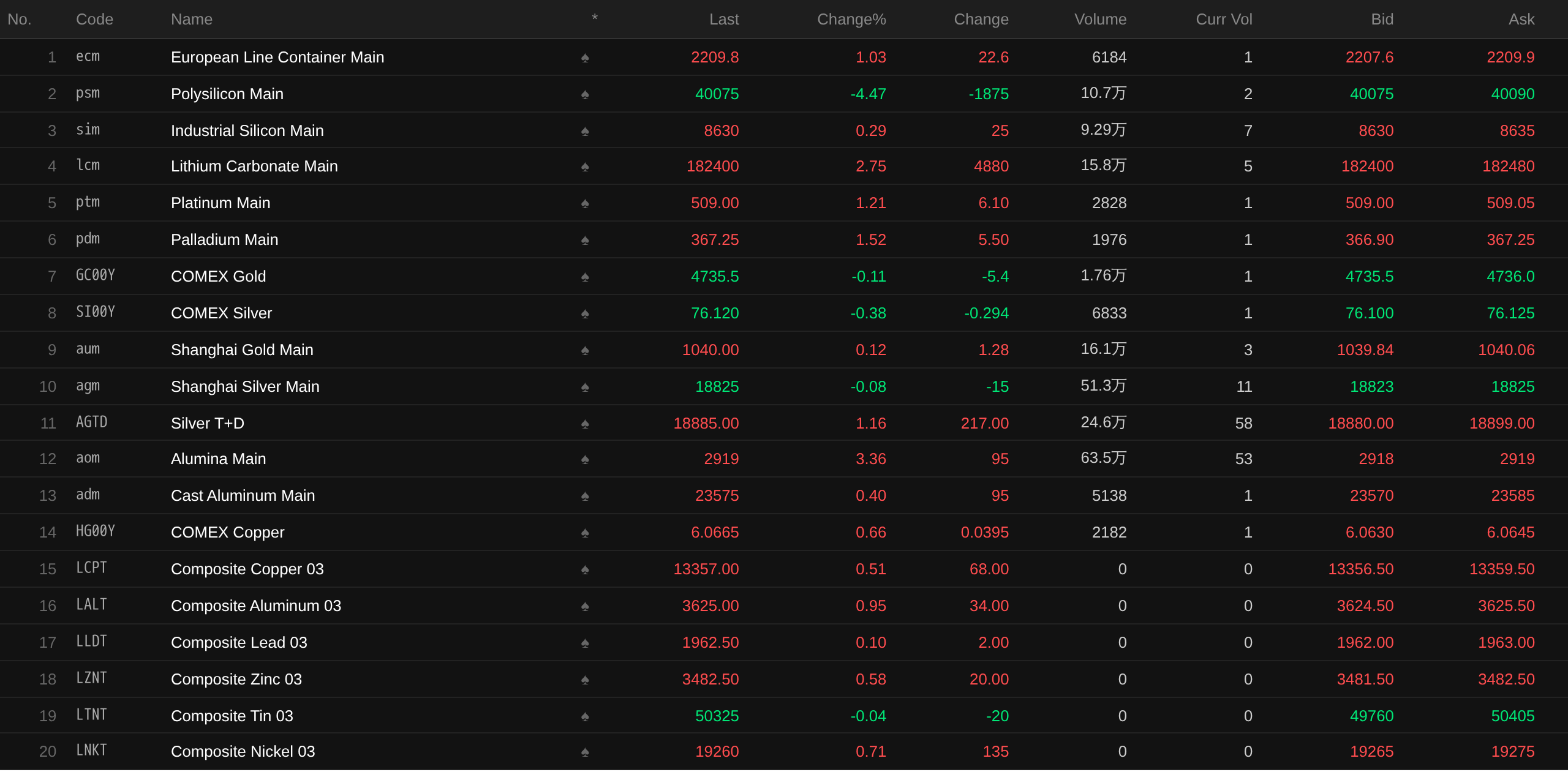Click the Industrial Silicon Main bid price
Viewport: 1568px width, 780px height.
click(x=1376, y=130)
